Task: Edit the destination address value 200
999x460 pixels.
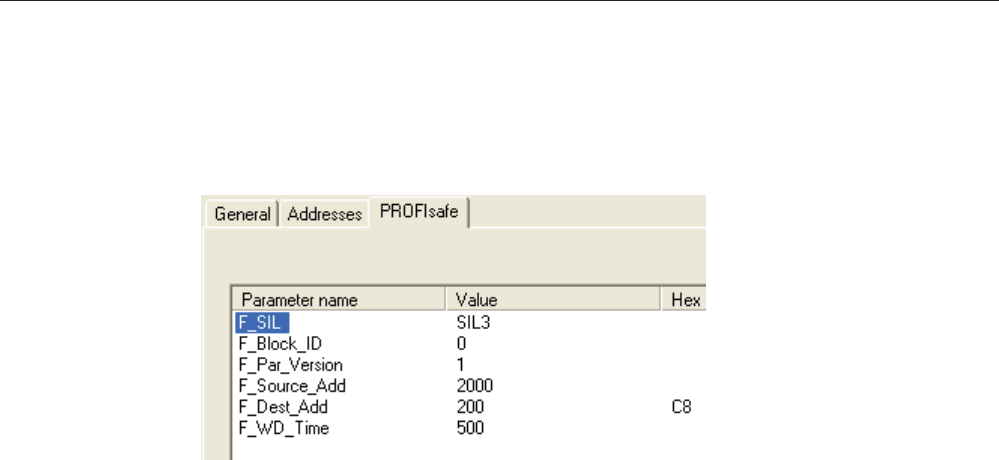Action: [x=470, y=406]
